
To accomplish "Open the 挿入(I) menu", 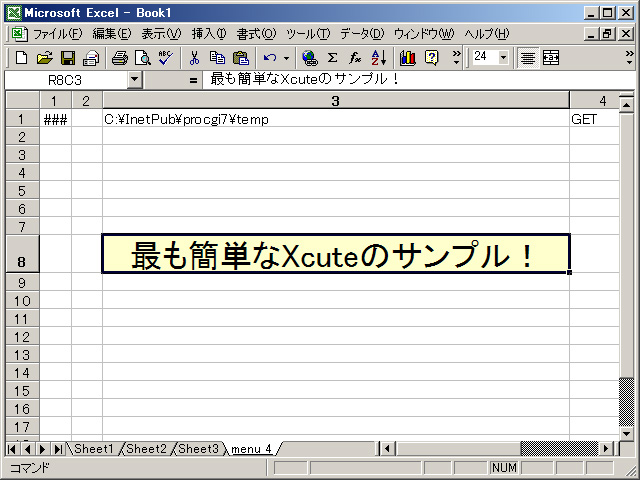I will pos(209,34).
